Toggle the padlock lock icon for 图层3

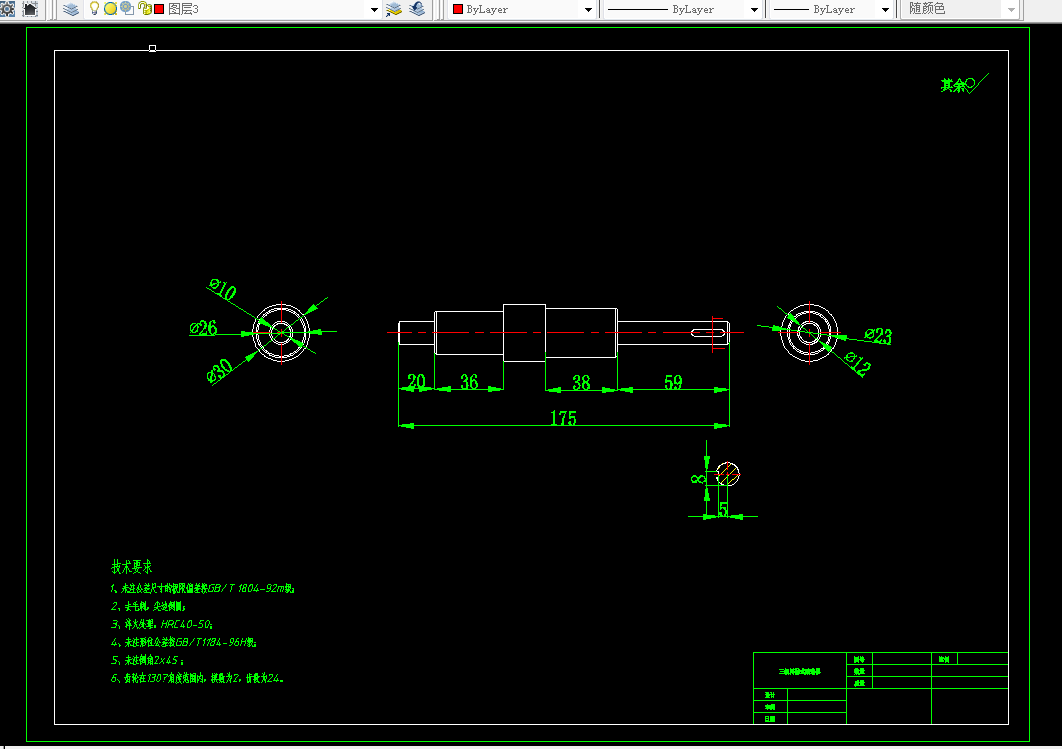(144, 9)
